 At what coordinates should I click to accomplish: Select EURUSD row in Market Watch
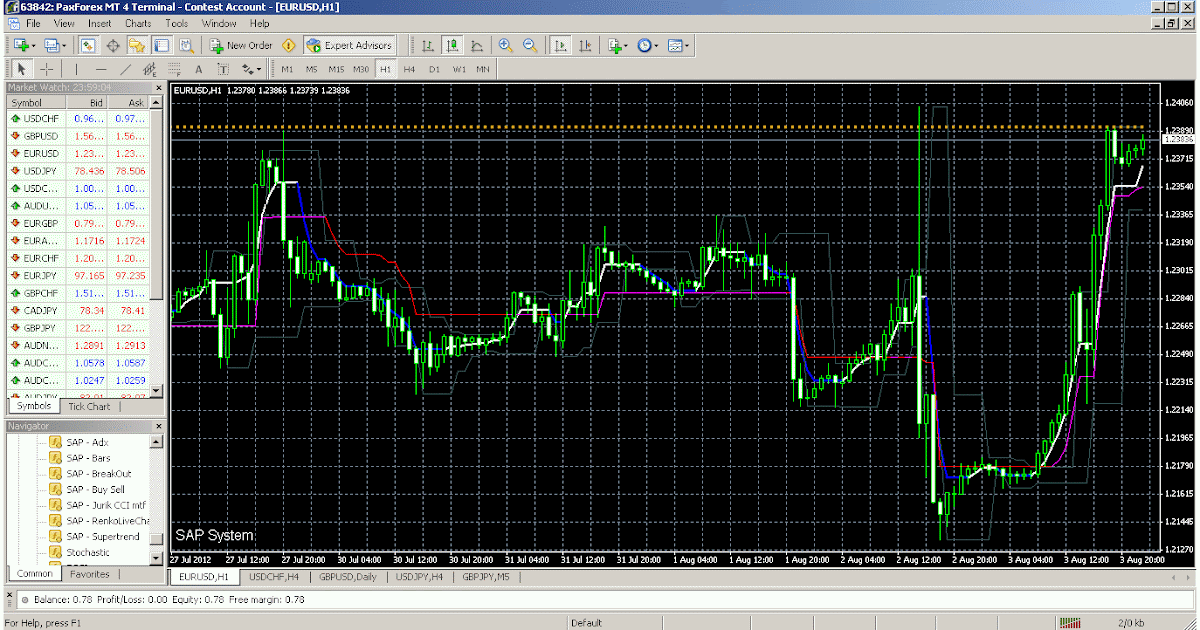click(x=77, y=153)
